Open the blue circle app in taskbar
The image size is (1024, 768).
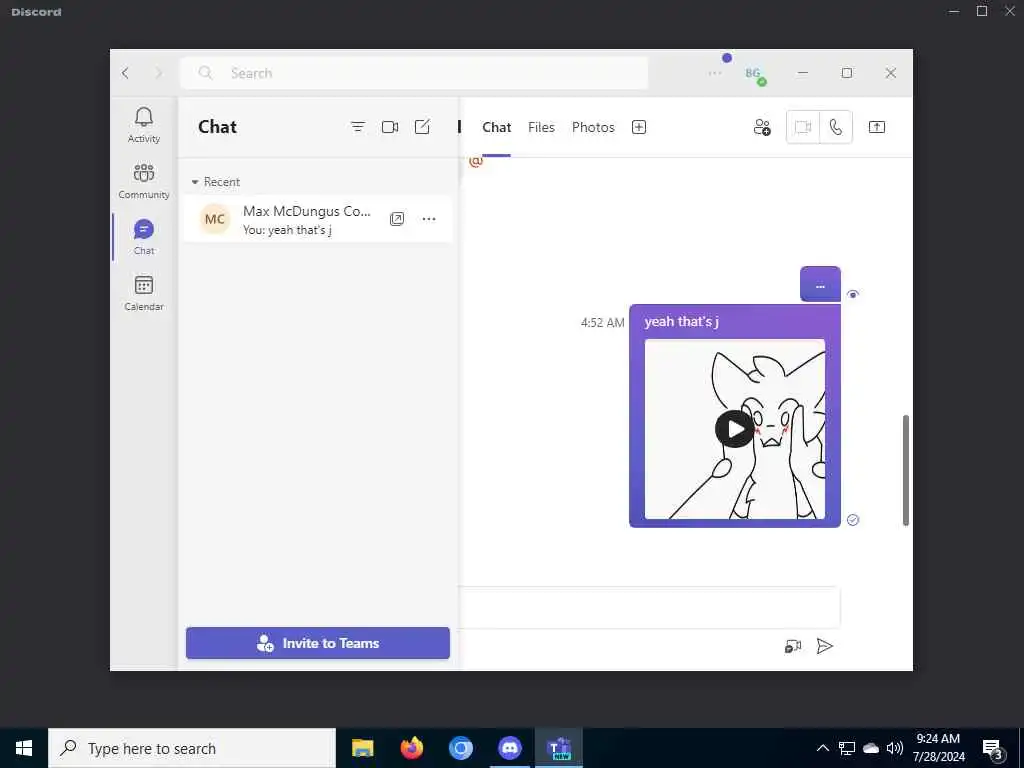tap(460, 748)
